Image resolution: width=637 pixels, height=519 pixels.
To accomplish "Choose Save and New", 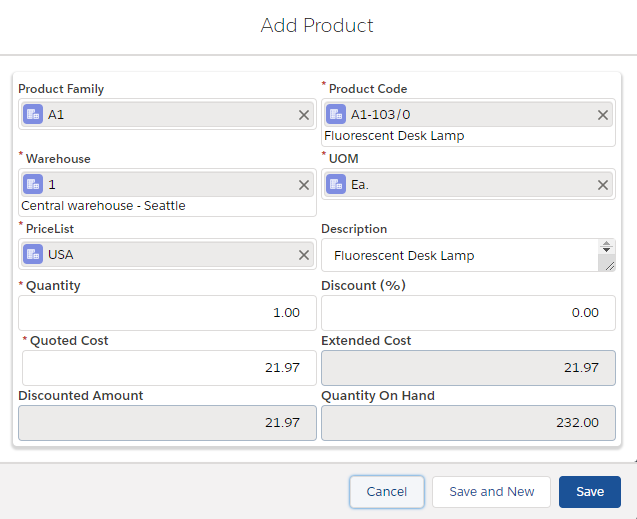I will [x=492, y=492].
